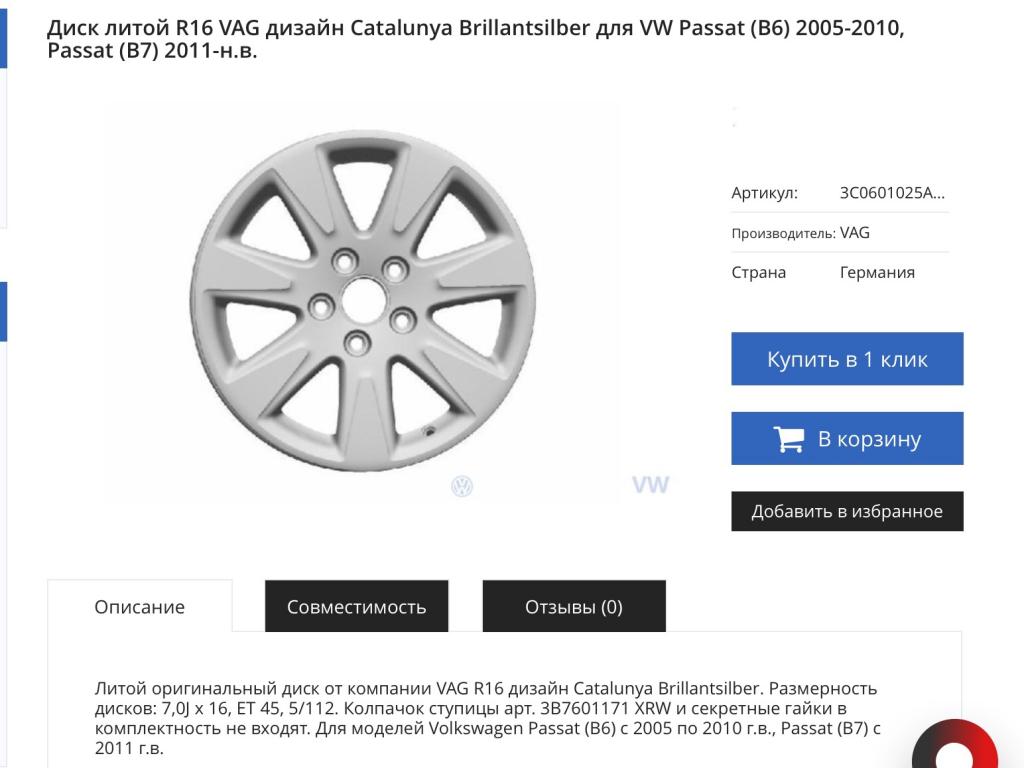This screenshot has height=768, width=1024.
Task: Open the Отзывы (0) tab
Action: (x=574, y=607)
